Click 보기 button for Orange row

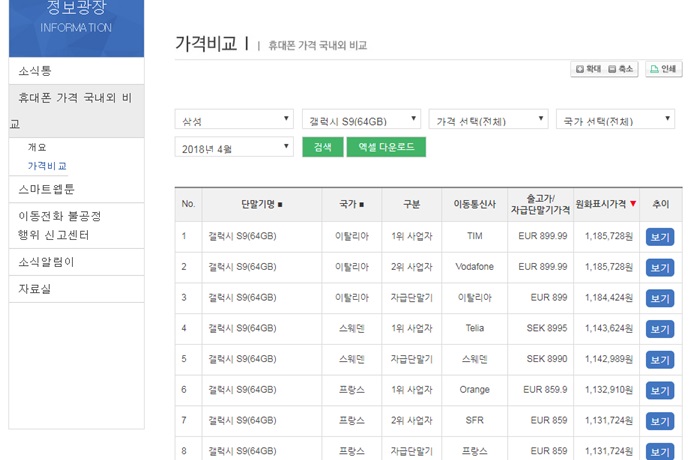click(660, 390)
